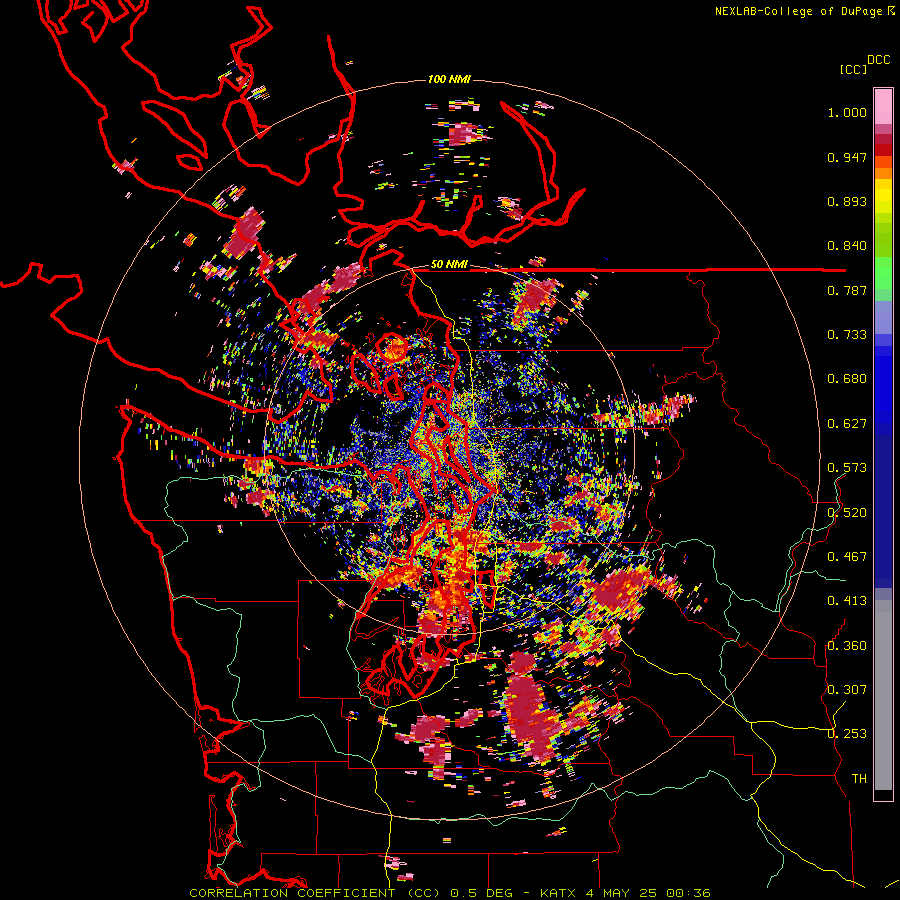This screenshot has height=900, width=900.
Task: Click the 100 NMI range ring label
Action: 449,79
